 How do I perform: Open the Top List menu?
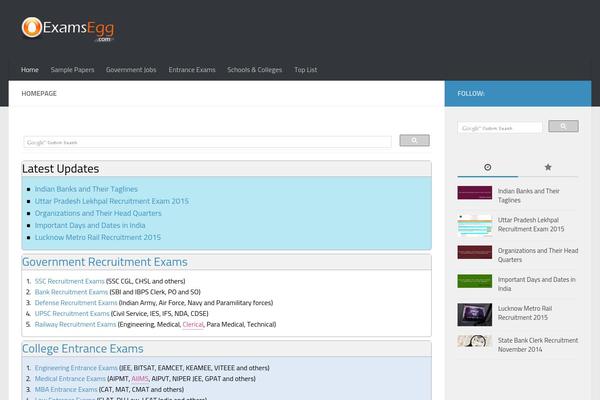306,70
